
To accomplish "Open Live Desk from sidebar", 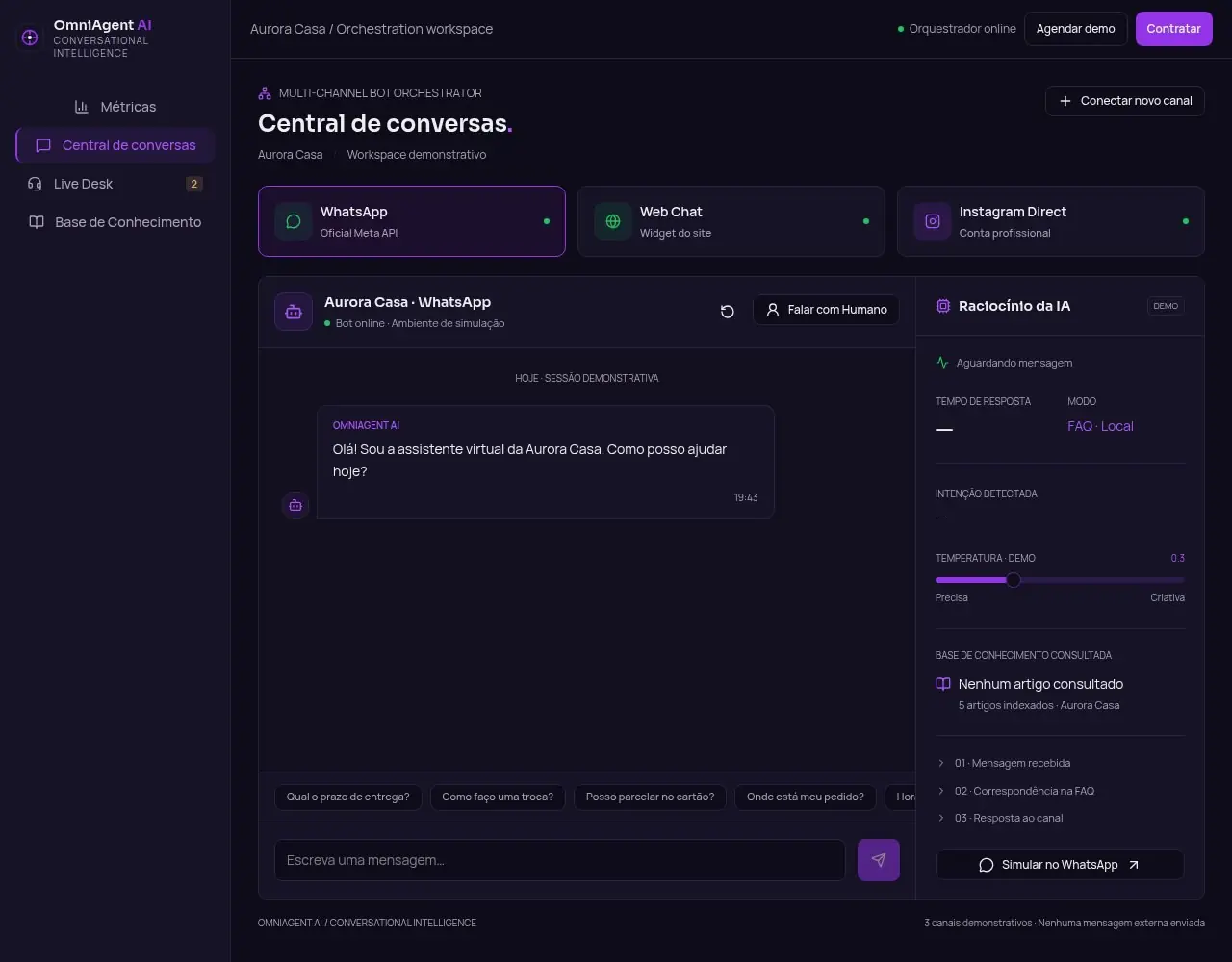I will tap(115, 184).
